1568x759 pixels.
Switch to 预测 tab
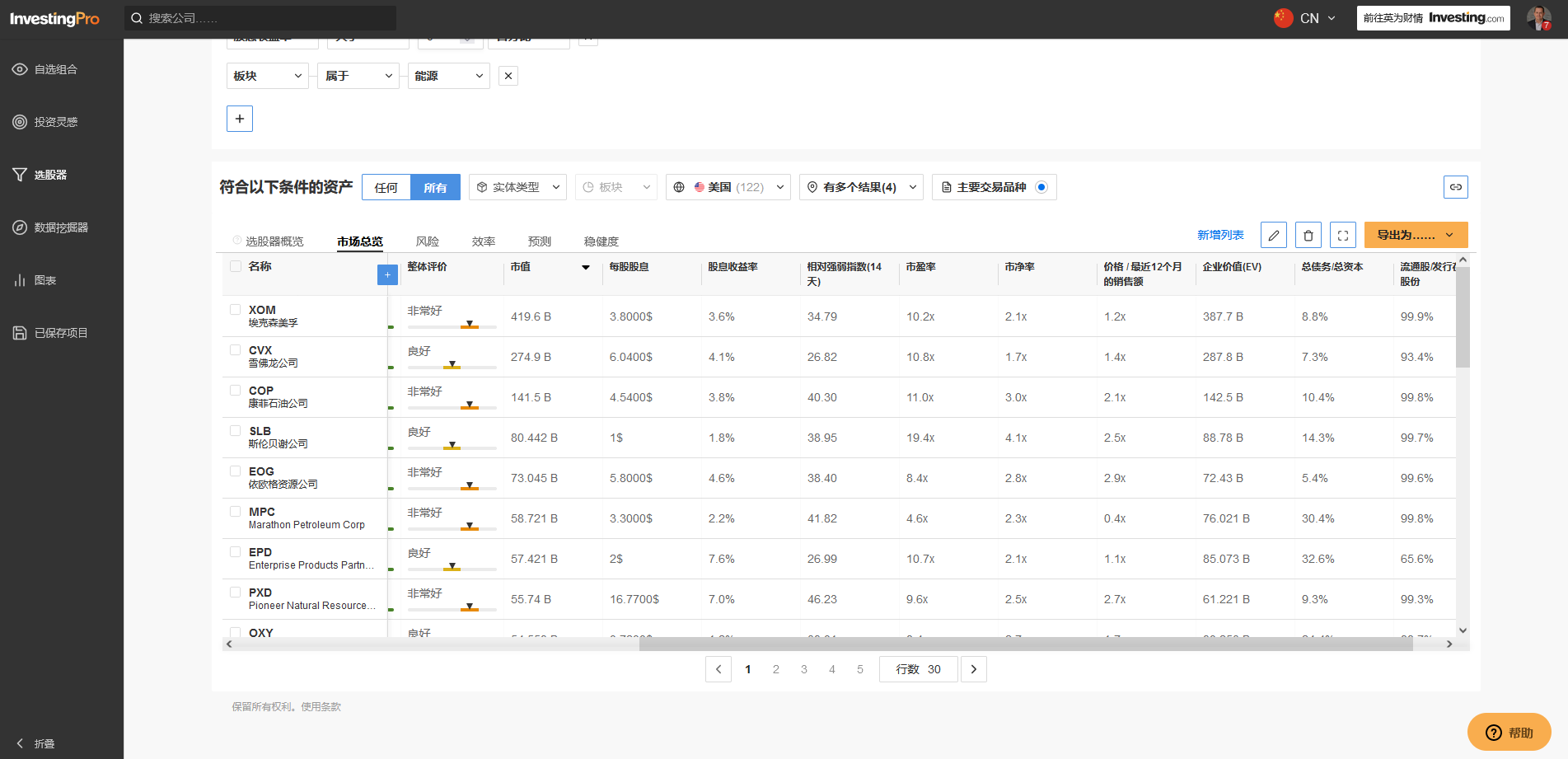[x=540, y=241]
